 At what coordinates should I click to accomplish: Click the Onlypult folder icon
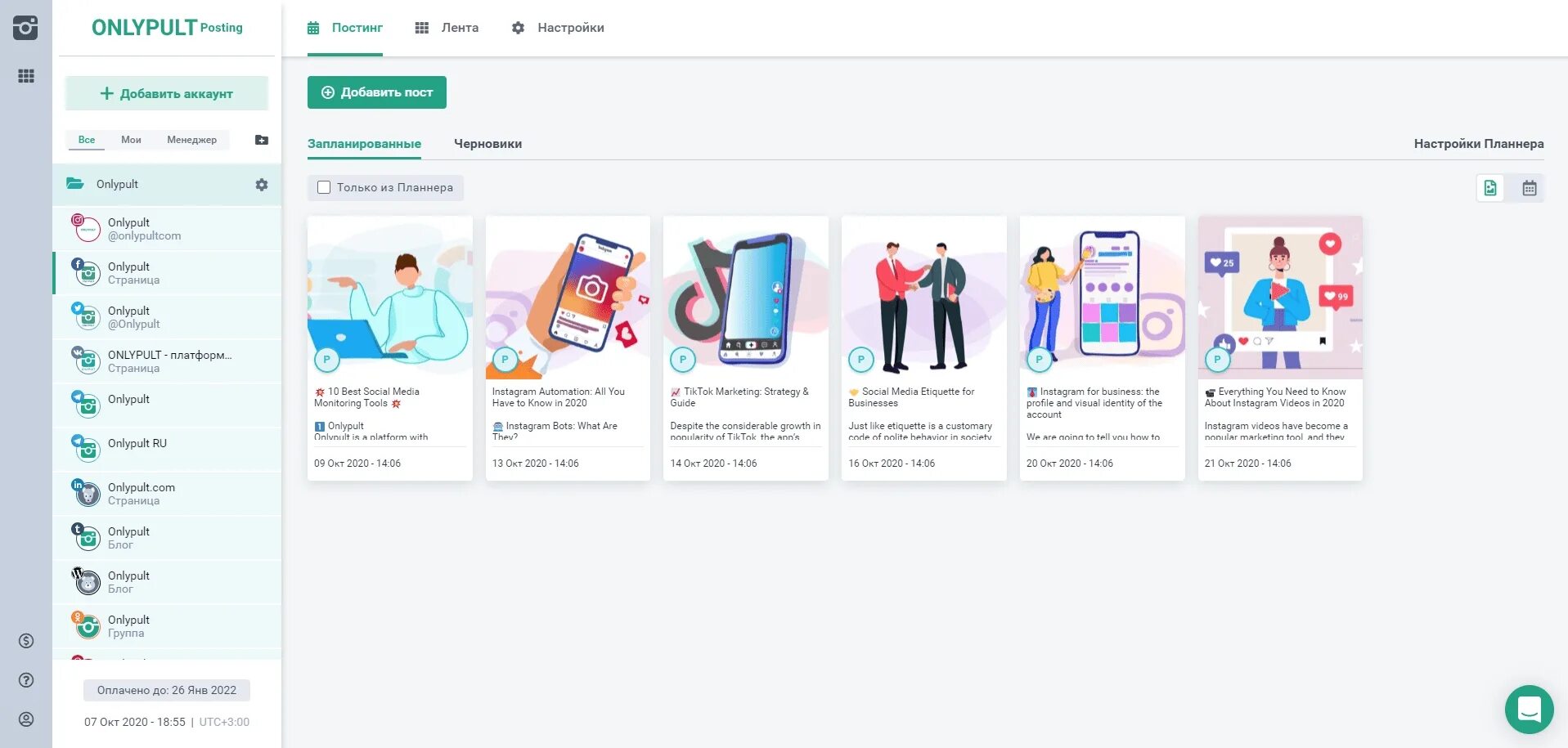[75, 184]
